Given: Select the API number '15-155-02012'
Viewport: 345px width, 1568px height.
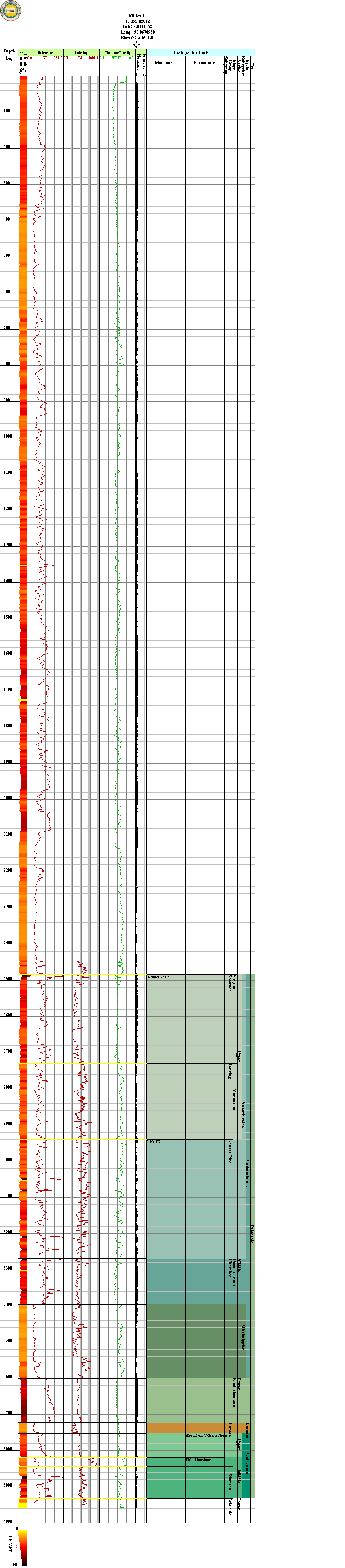Looking at the screenshot, I should tap(138, 21).
